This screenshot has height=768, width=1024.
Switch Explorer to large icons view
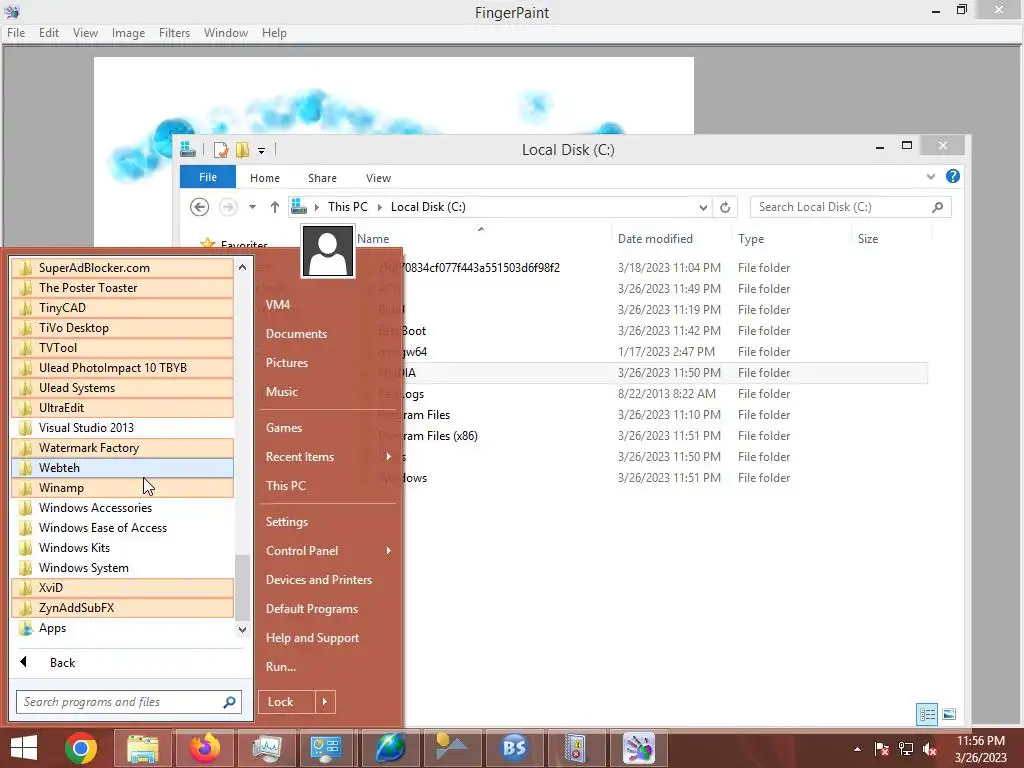tap(949, 714)
